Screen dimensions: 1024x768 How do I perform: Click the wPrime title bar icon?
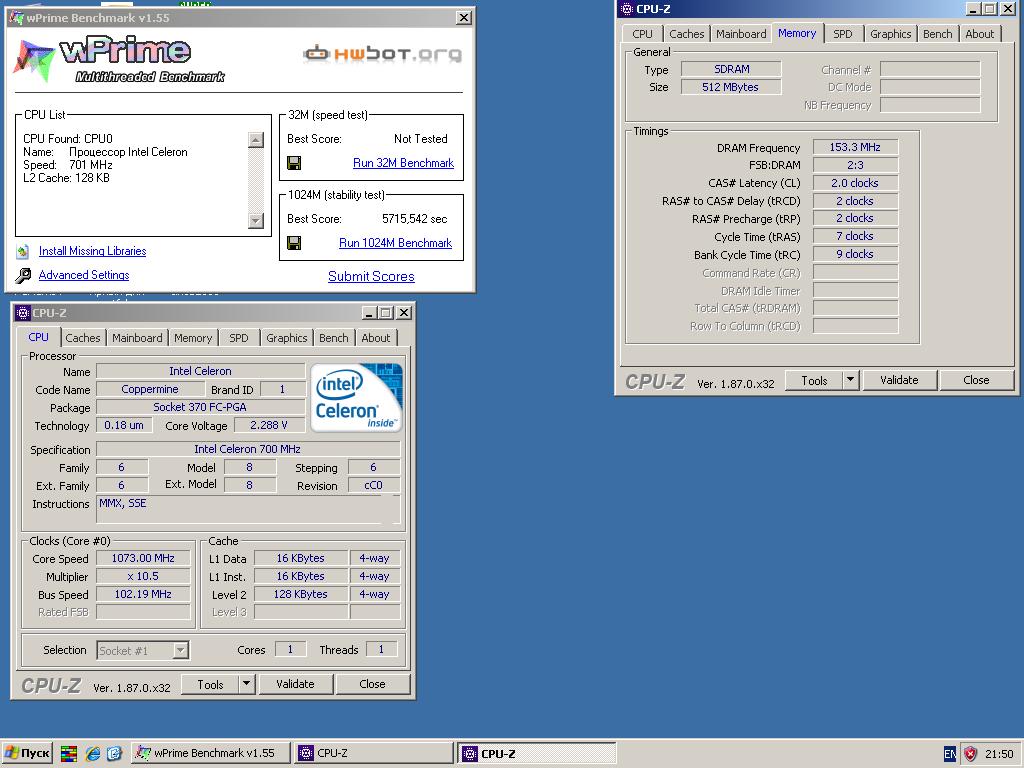(16, 18)
